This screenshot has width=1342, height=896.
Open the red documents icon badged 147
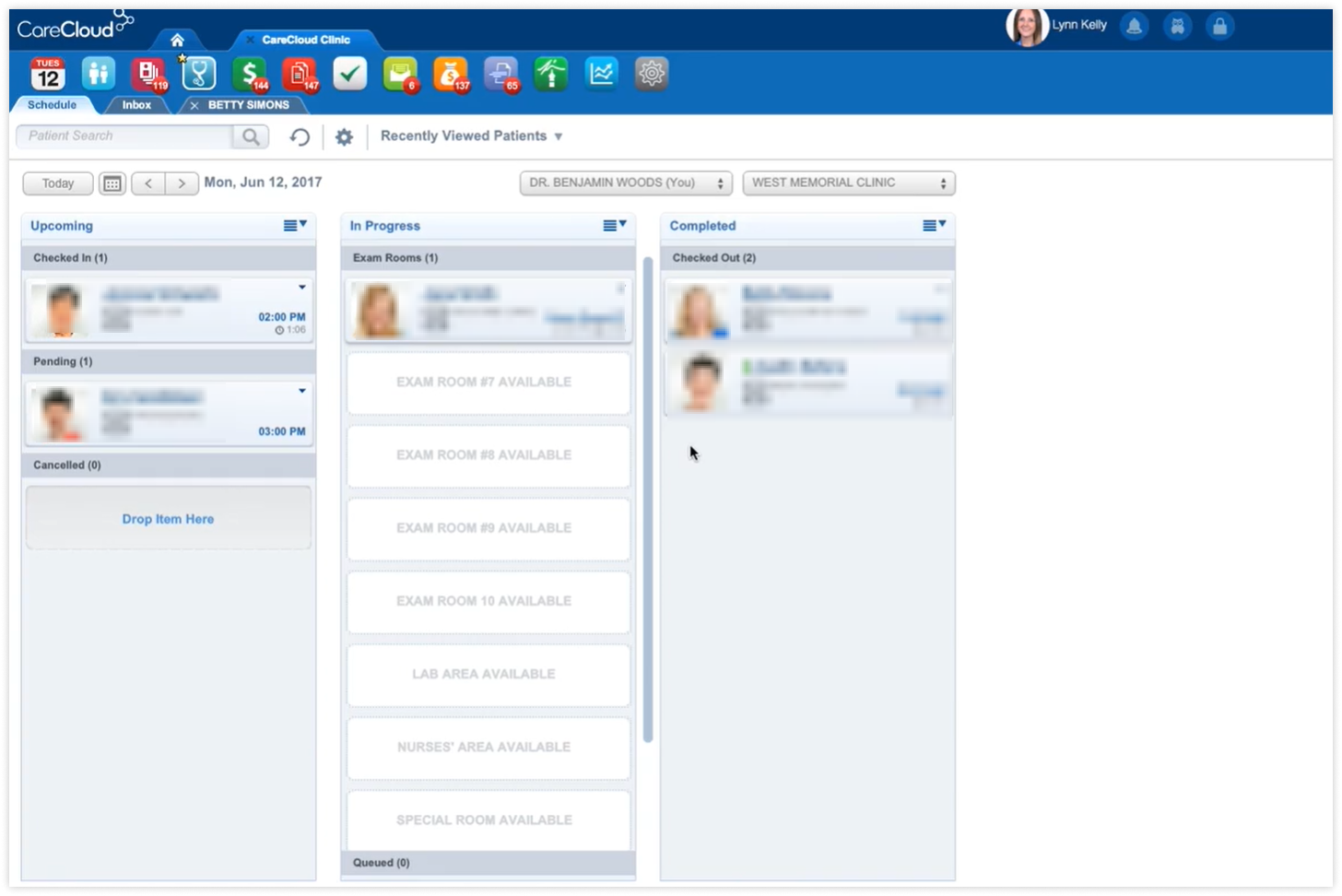point(300,74)
